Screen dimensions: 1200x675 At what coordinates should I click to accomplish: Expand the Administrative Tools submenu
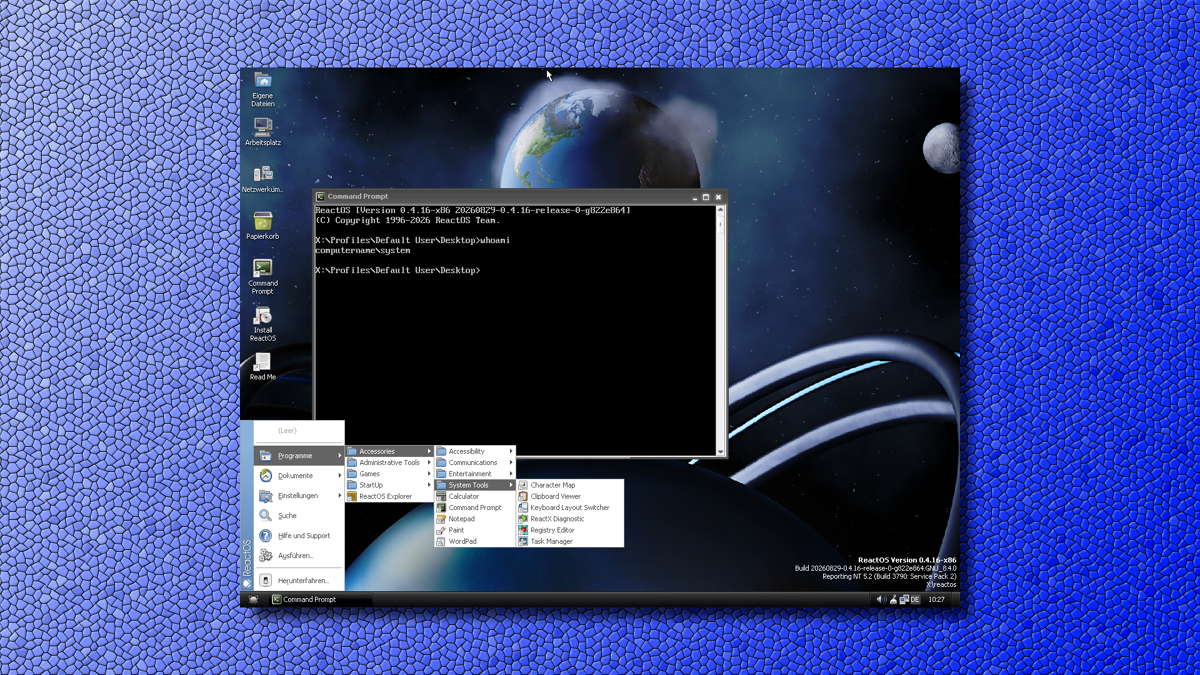[x=389, y=463]
